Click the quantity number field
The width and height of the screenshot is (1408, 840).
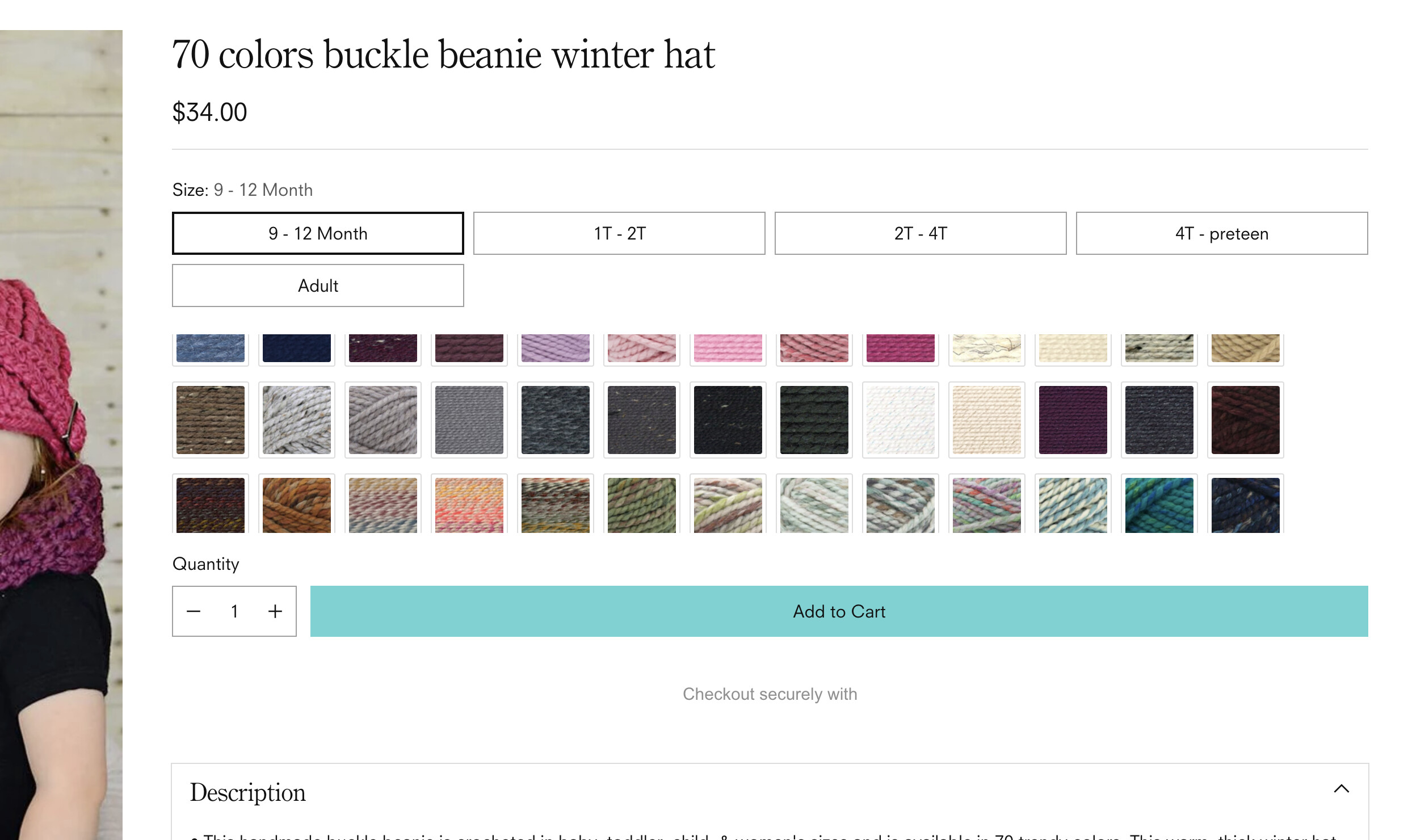234,611
